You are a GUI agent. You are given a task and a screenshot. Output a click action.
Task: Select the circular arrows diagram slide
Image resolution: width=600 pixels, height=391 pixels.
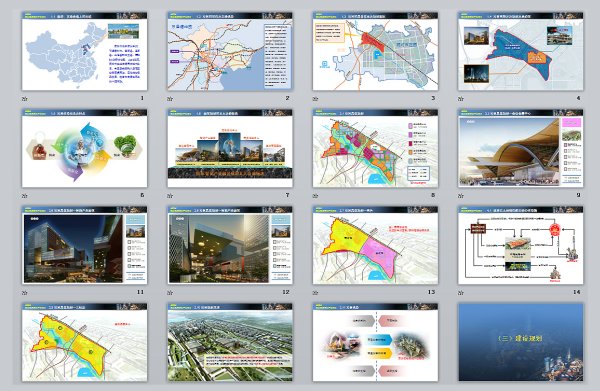85,148
